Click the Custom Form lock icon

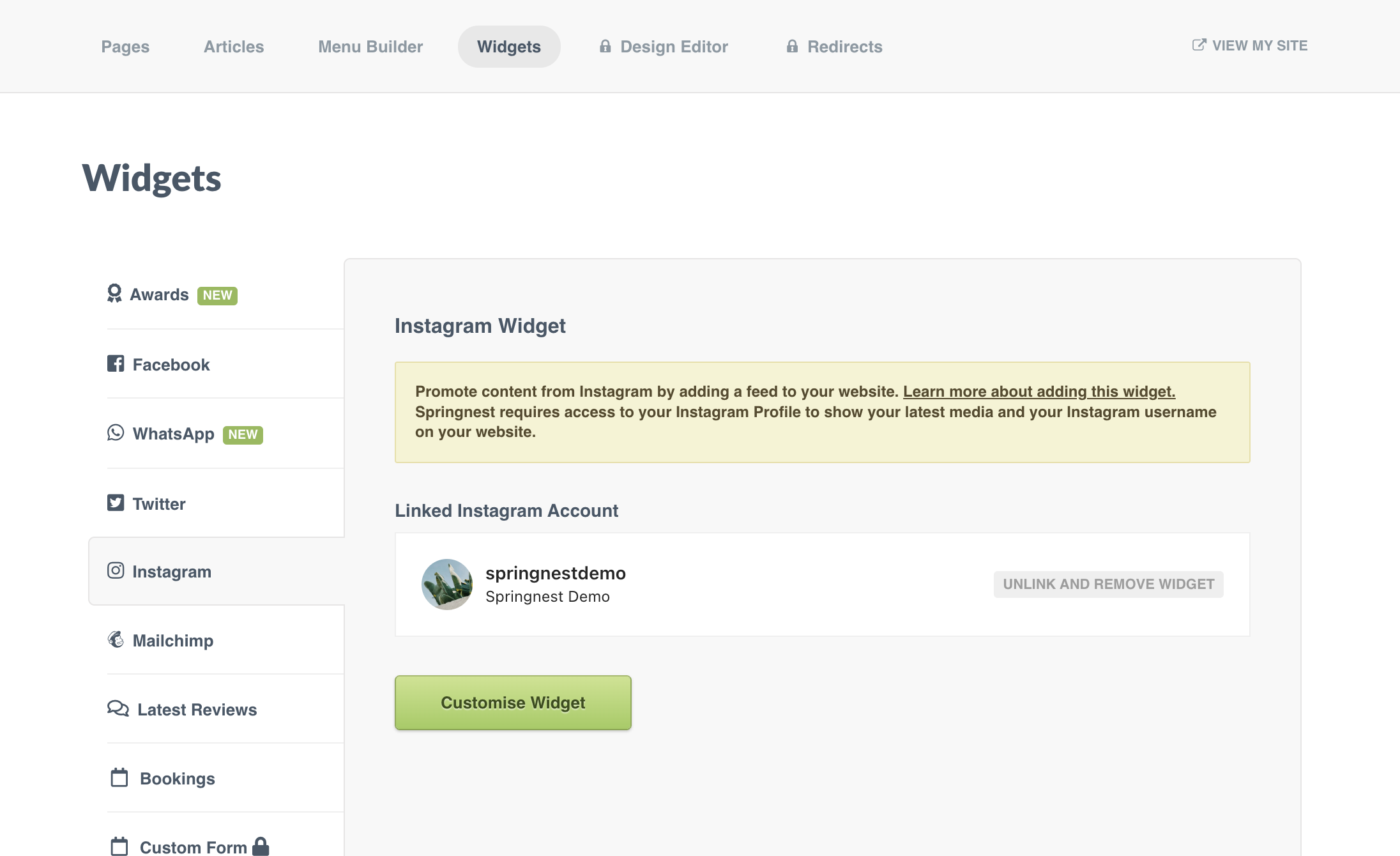click(x=261, y=846)
